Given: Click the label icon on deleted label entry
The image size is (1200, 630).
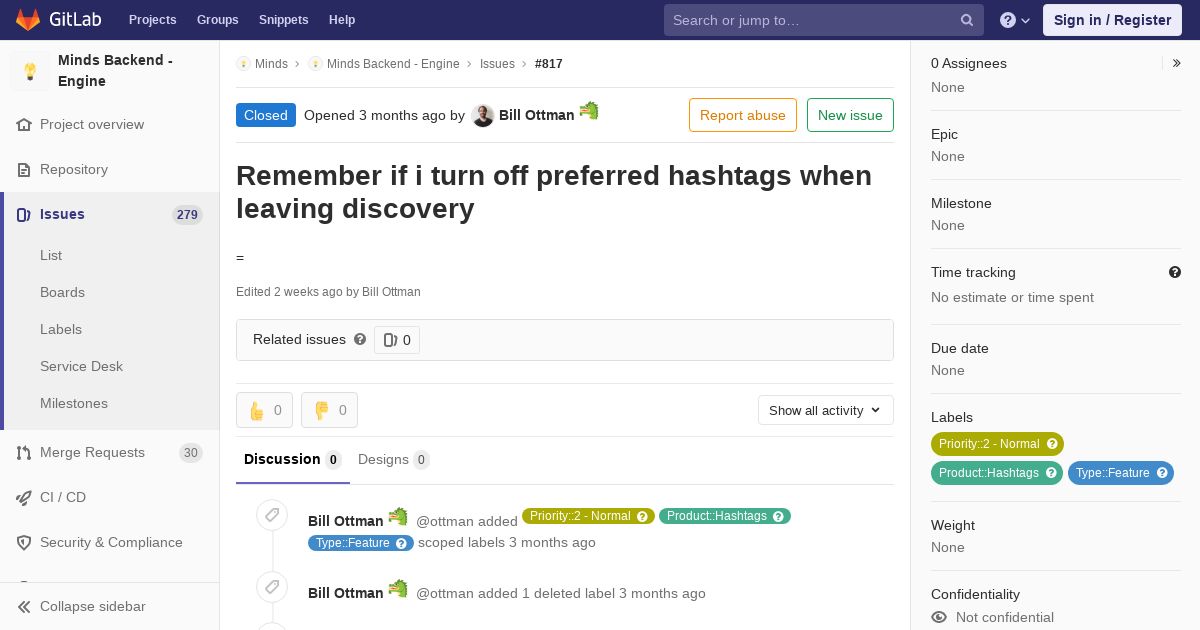Looking at the screenshot, I should tap(272, 588).
